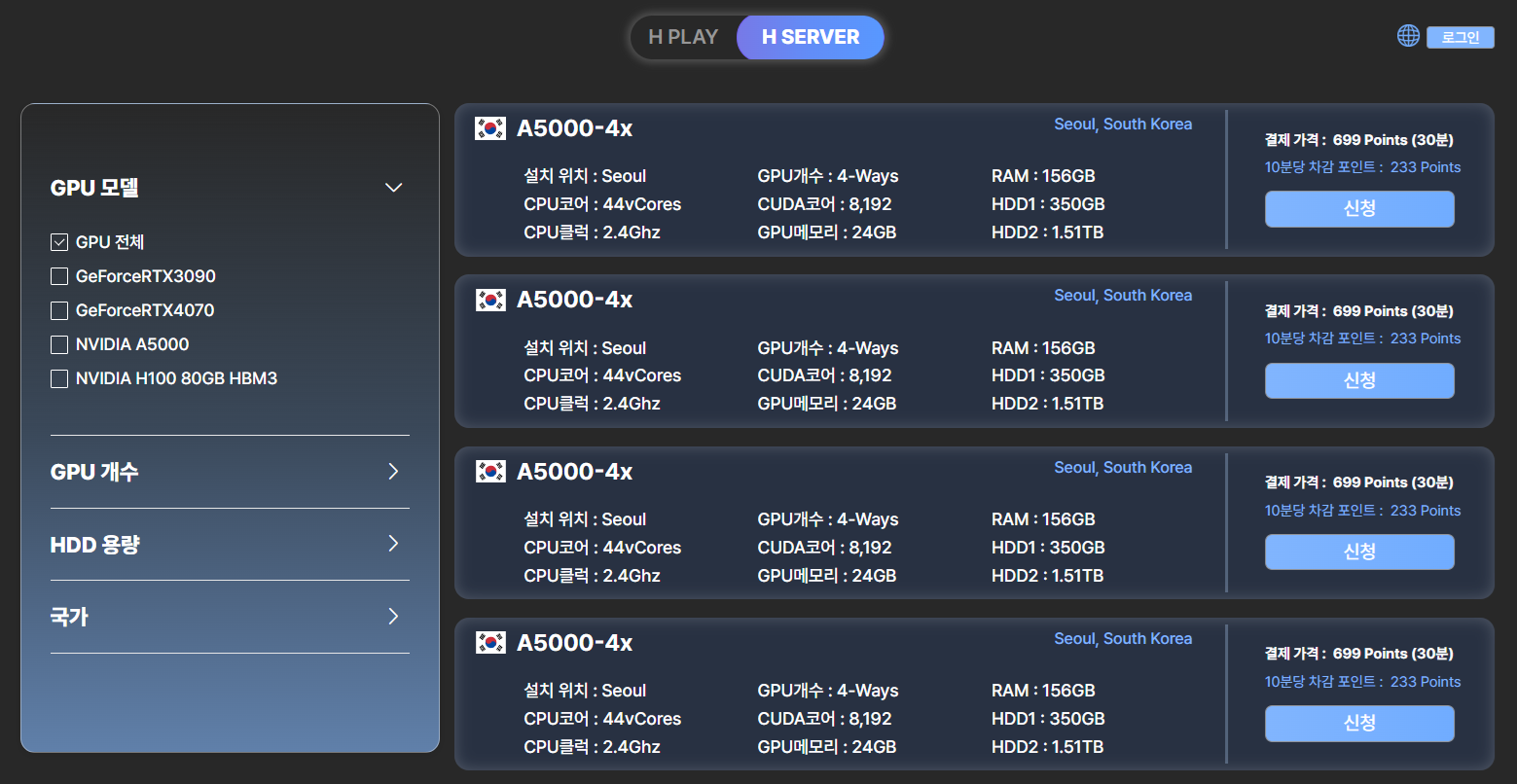Click the Korean flag on second server card

[490, 301]
